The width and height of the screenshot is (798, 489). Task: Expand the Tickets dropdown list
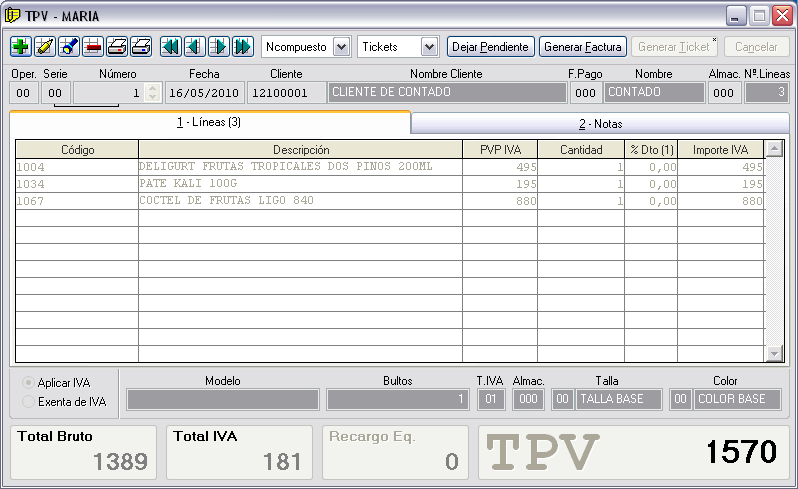(429, 47)
